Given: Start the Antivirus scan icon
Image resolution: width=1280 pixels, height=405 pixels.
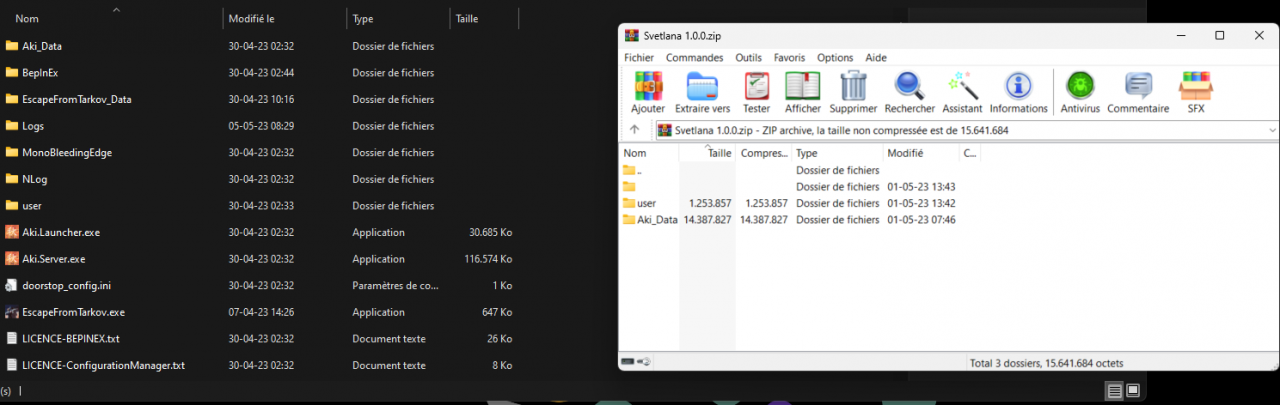Looking at the screenshot, I should click(1079, 91).
